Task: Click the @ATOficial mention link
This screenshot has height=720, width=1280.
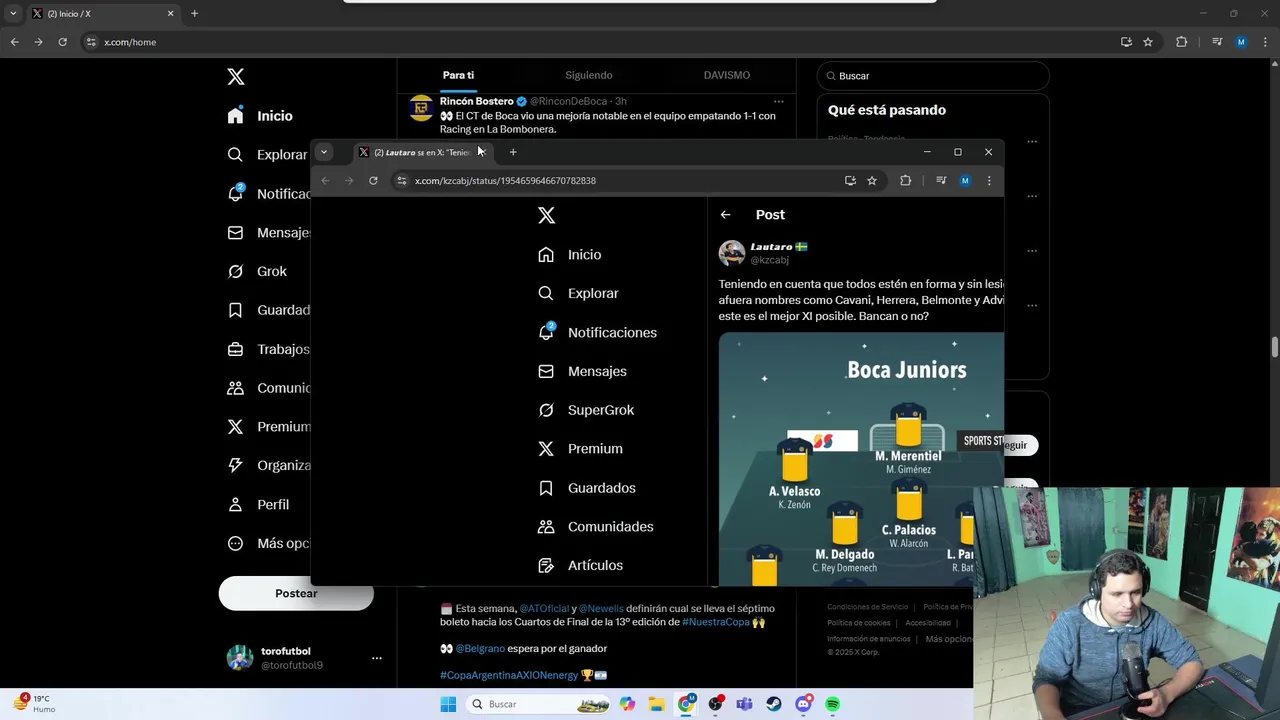Action: [x=544, y=608]
